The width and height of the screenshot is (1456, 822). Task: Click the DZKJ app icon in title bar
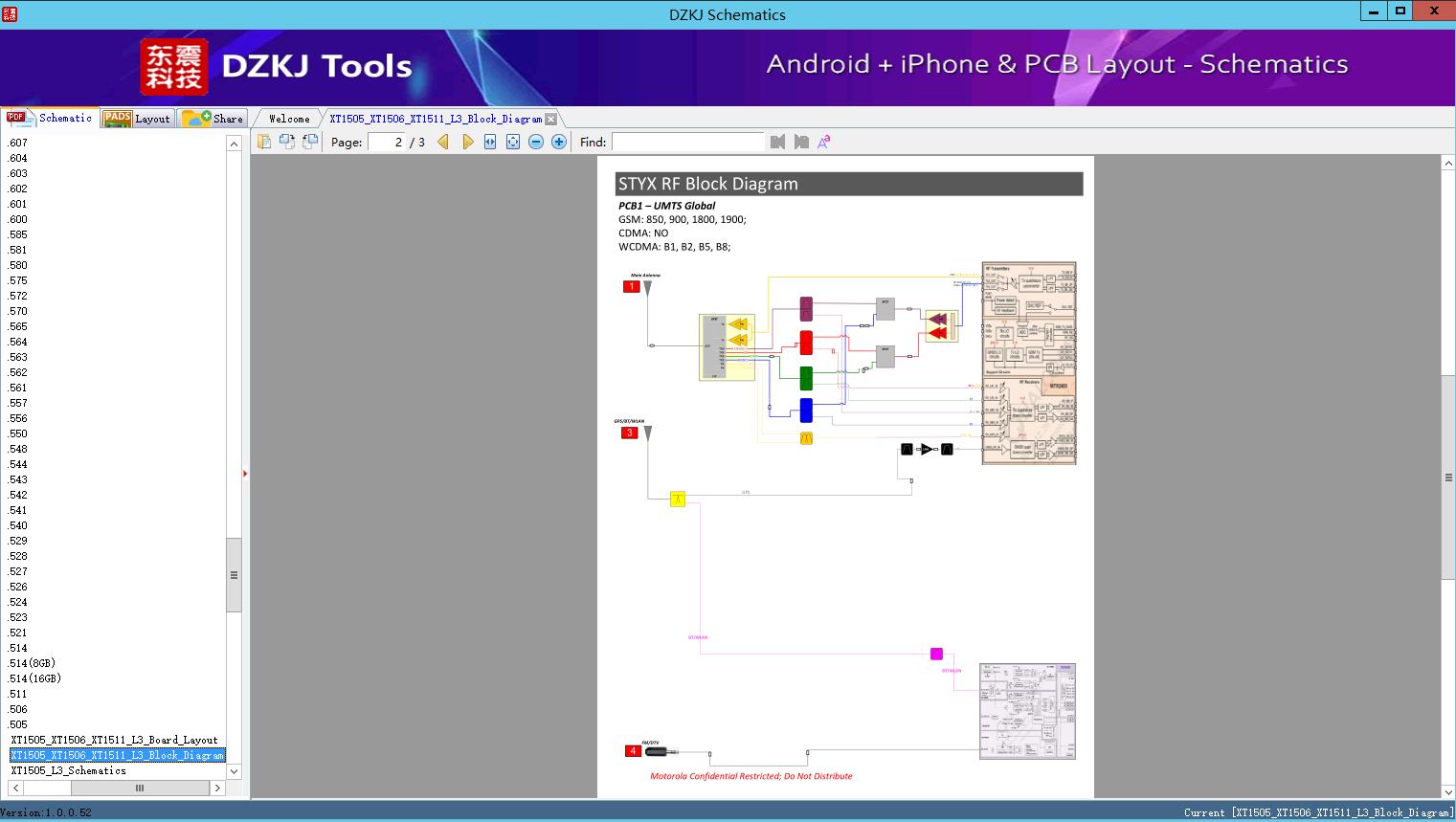pos(10,13)
